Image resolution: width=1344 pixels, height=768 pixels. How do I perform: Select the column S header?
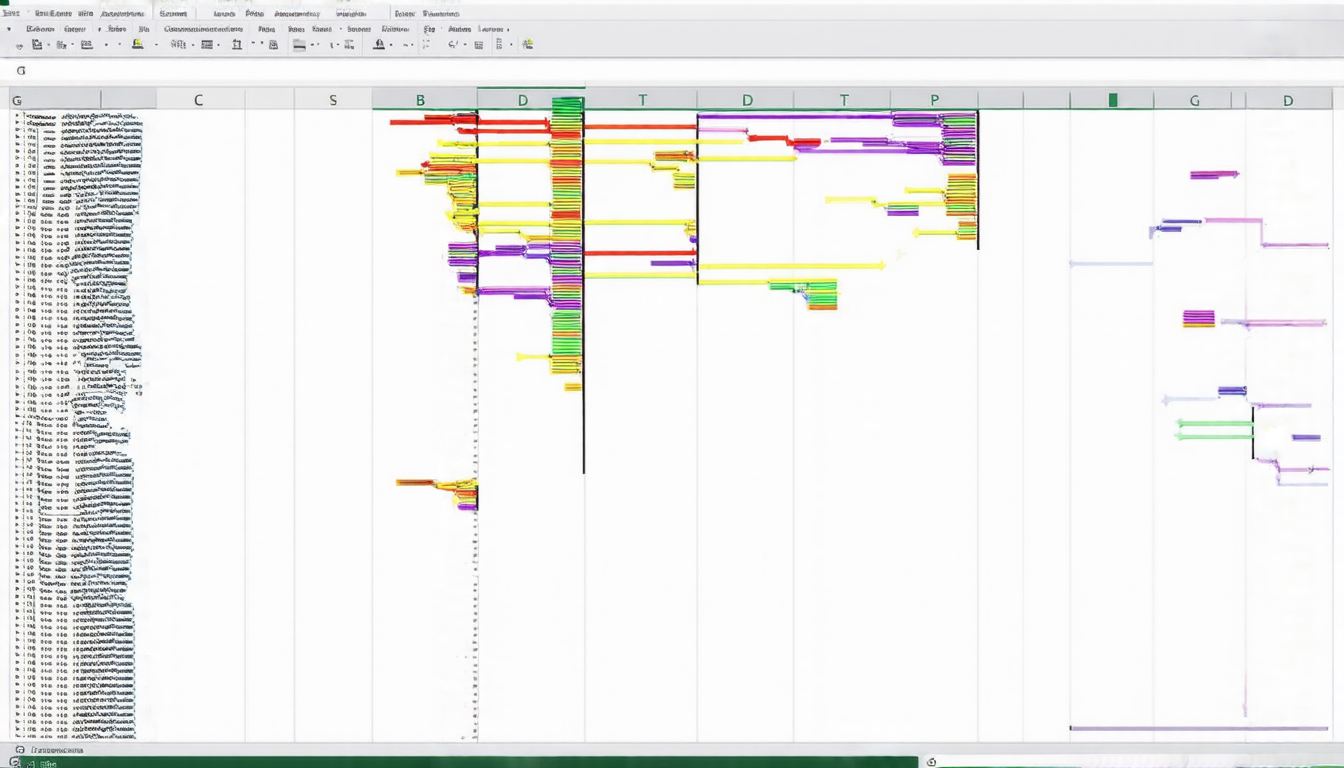tap(333, 100)
